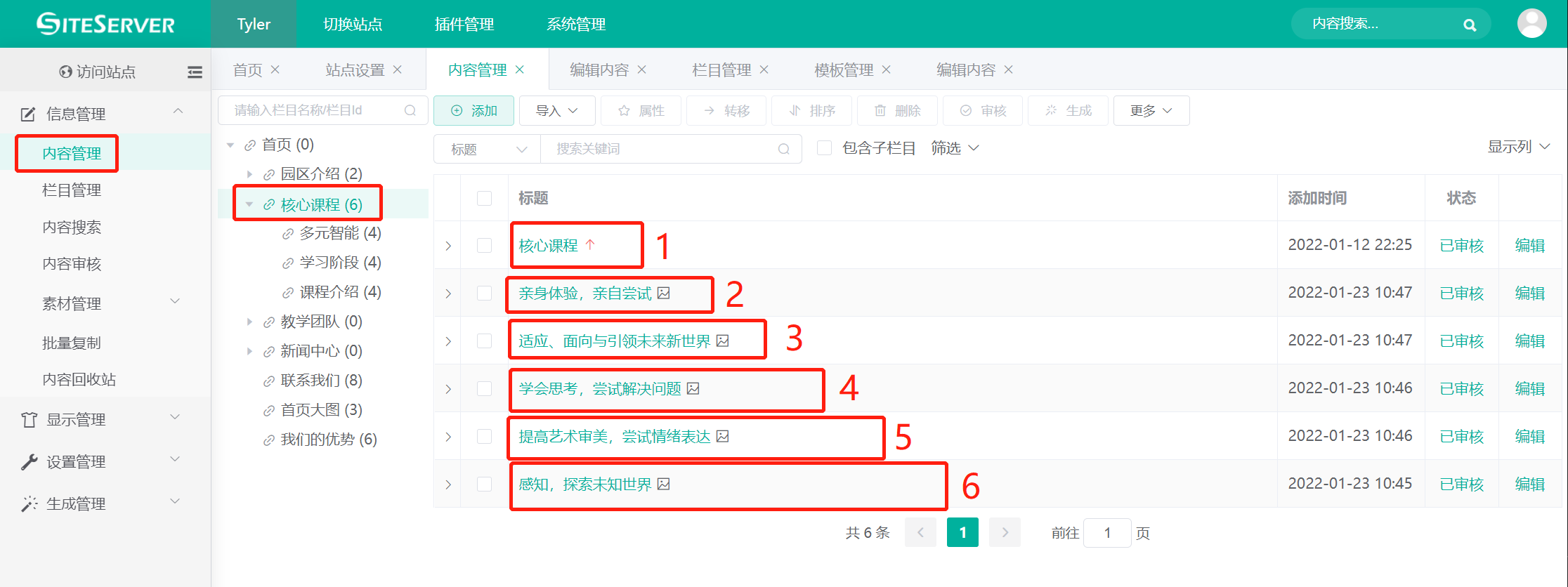Enable the 包含子栏目 checkbox
Viewport: 1568px width, 587px height.
825,148
